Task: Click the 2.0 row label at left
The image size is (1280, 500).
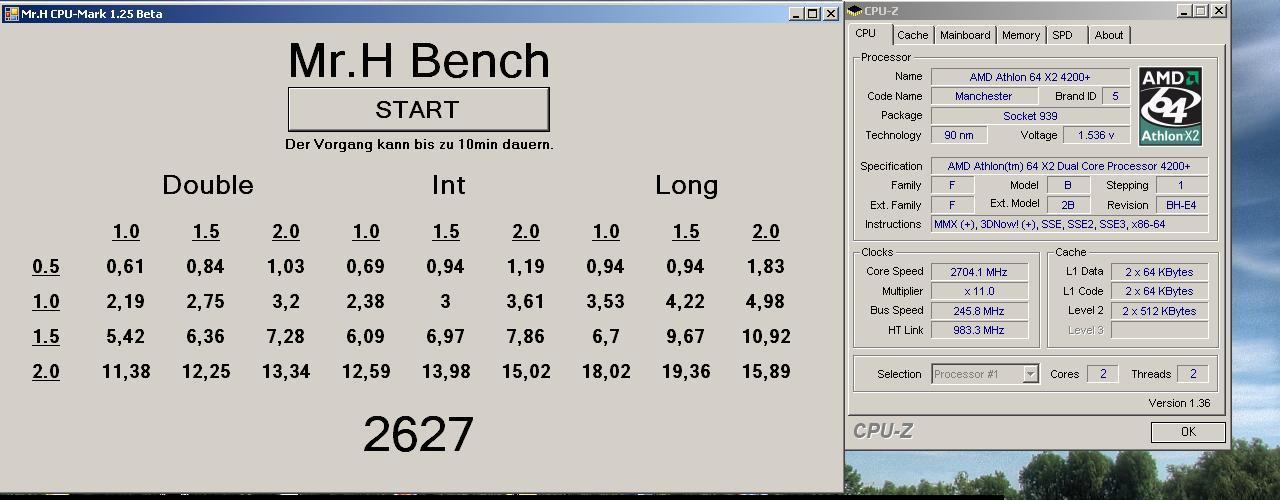Action: coord(46,372)
